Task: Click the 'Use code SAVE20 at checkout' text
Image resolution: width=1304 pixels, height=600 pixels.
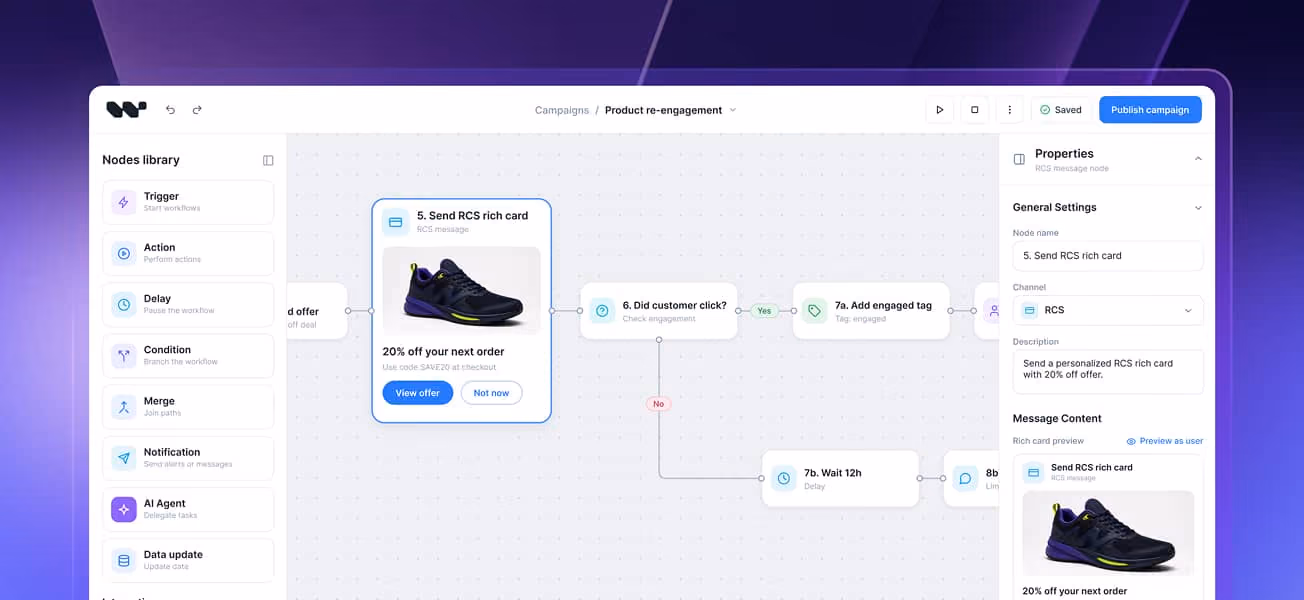Action: pos(439,368)
